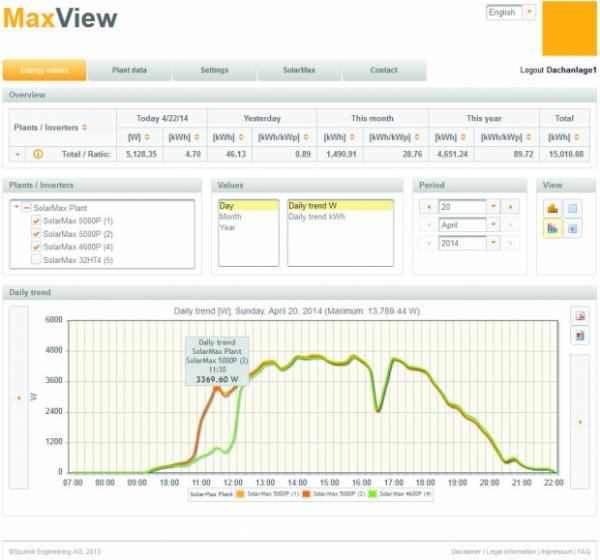Open the Disclaimer / Legal information link
The image size is (600, 560).
pyautogui.click(x=494, y=552)
